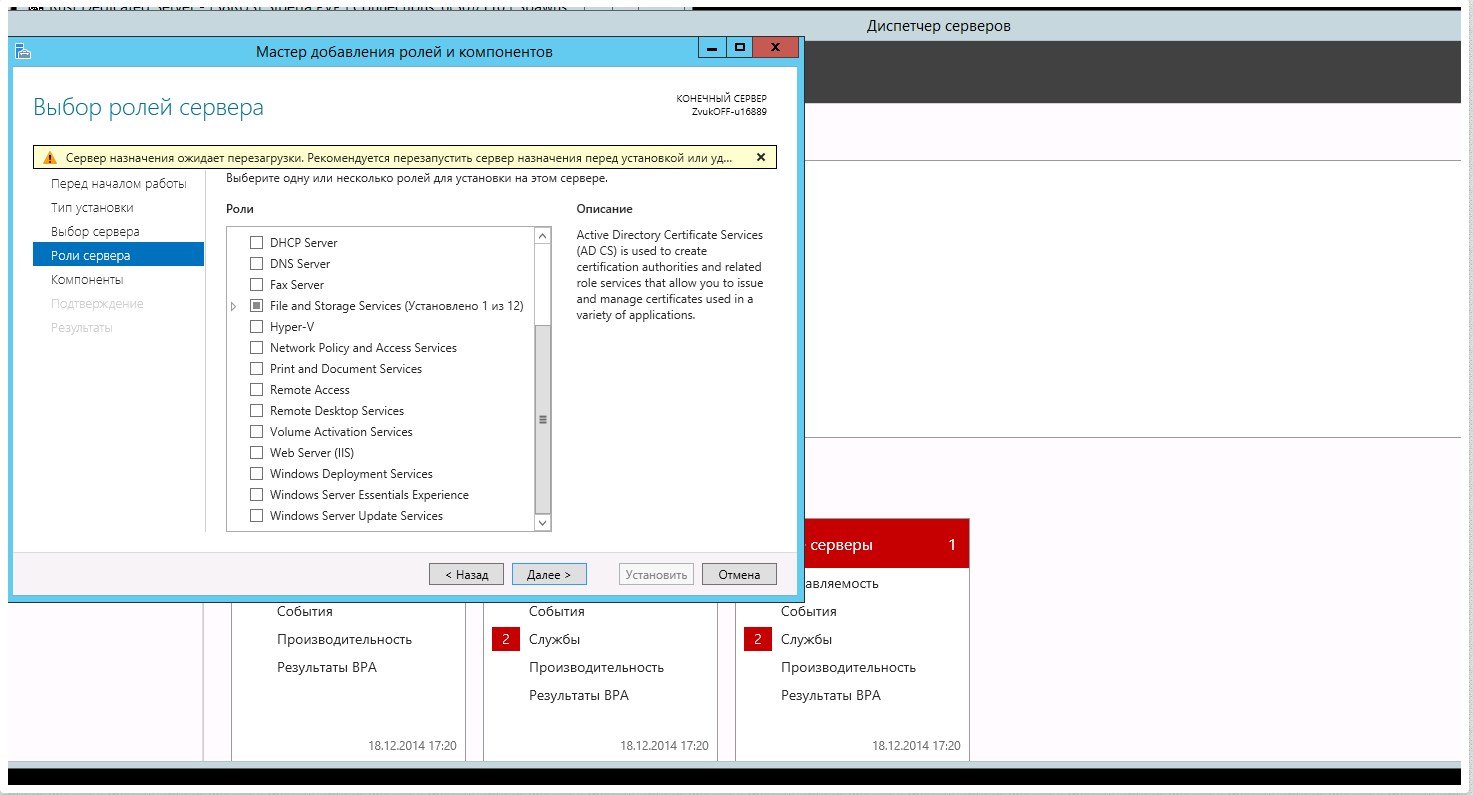Tick the DHCP Server role checkbox
Image resolution: width=1473 pixels, height=795 pixels.
pos(257,243)
